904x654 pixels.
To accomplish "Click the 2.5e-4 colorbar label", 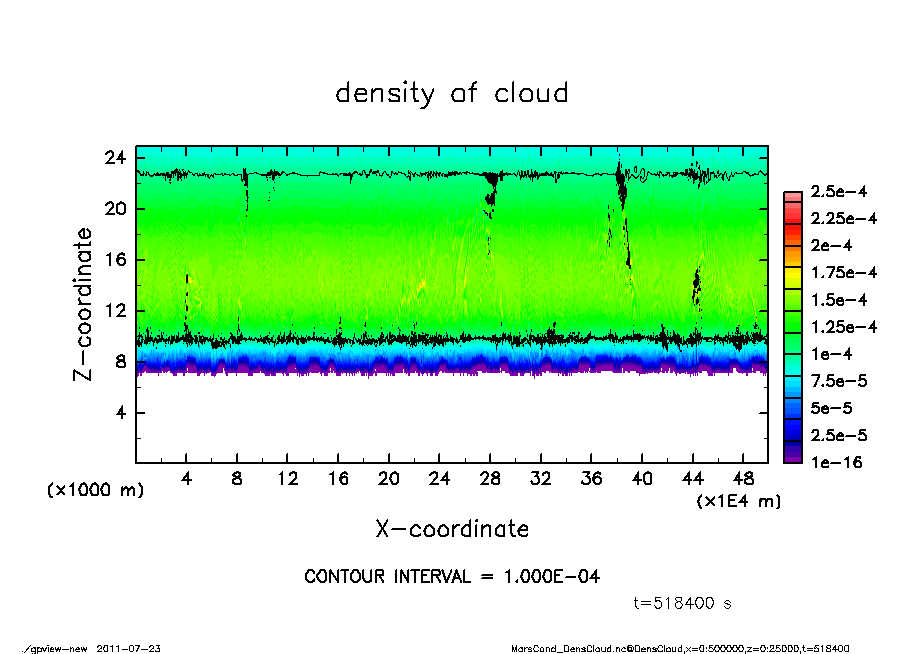I will tap(838, 191).
